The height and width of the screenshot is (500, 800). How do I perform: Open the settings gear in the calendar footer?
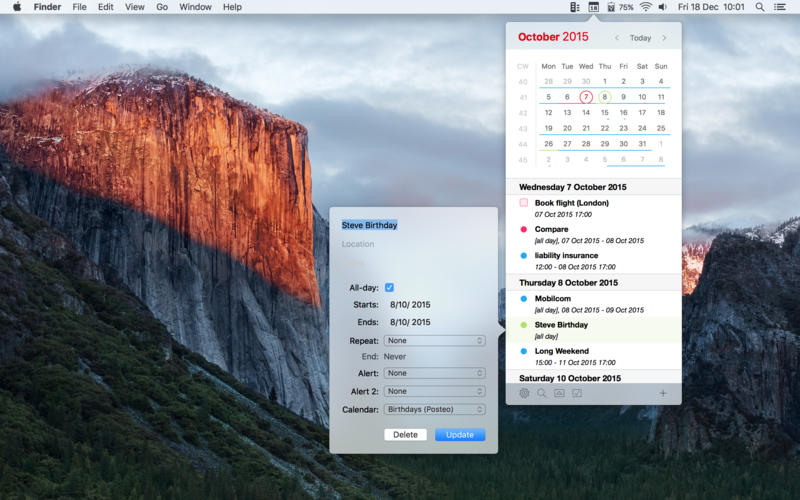[x=524, y=393]
